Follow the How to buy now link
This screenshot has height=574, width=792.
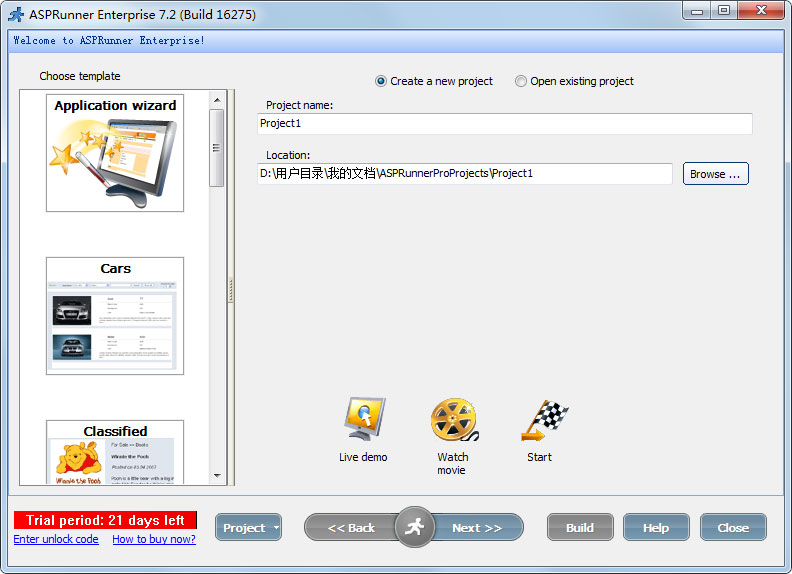(154, 540)
